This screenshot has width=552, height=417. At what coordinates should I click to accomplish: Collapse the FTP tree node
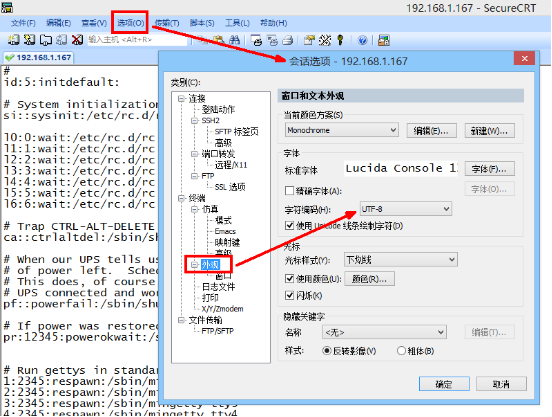(x=194, y=176)
